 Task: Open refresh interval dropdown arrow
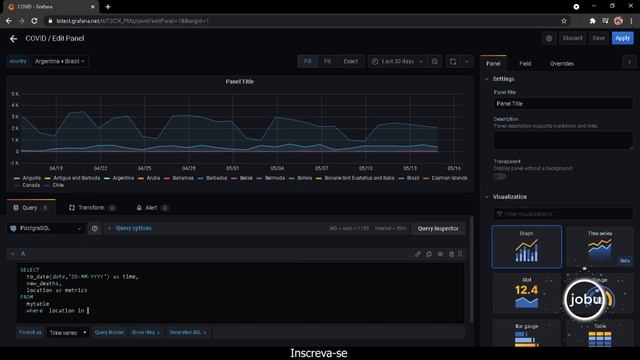pos(467,61)
